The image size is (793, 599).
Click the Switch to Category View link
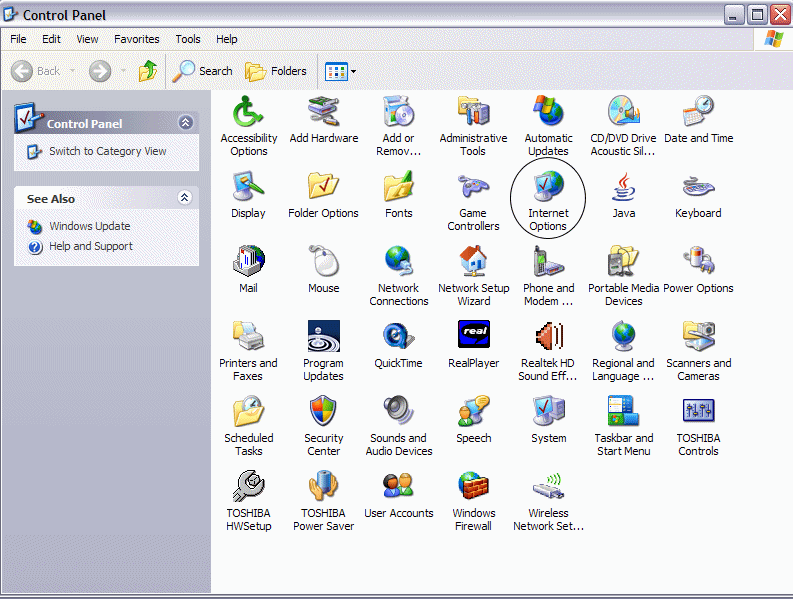(x=107, y=151)
